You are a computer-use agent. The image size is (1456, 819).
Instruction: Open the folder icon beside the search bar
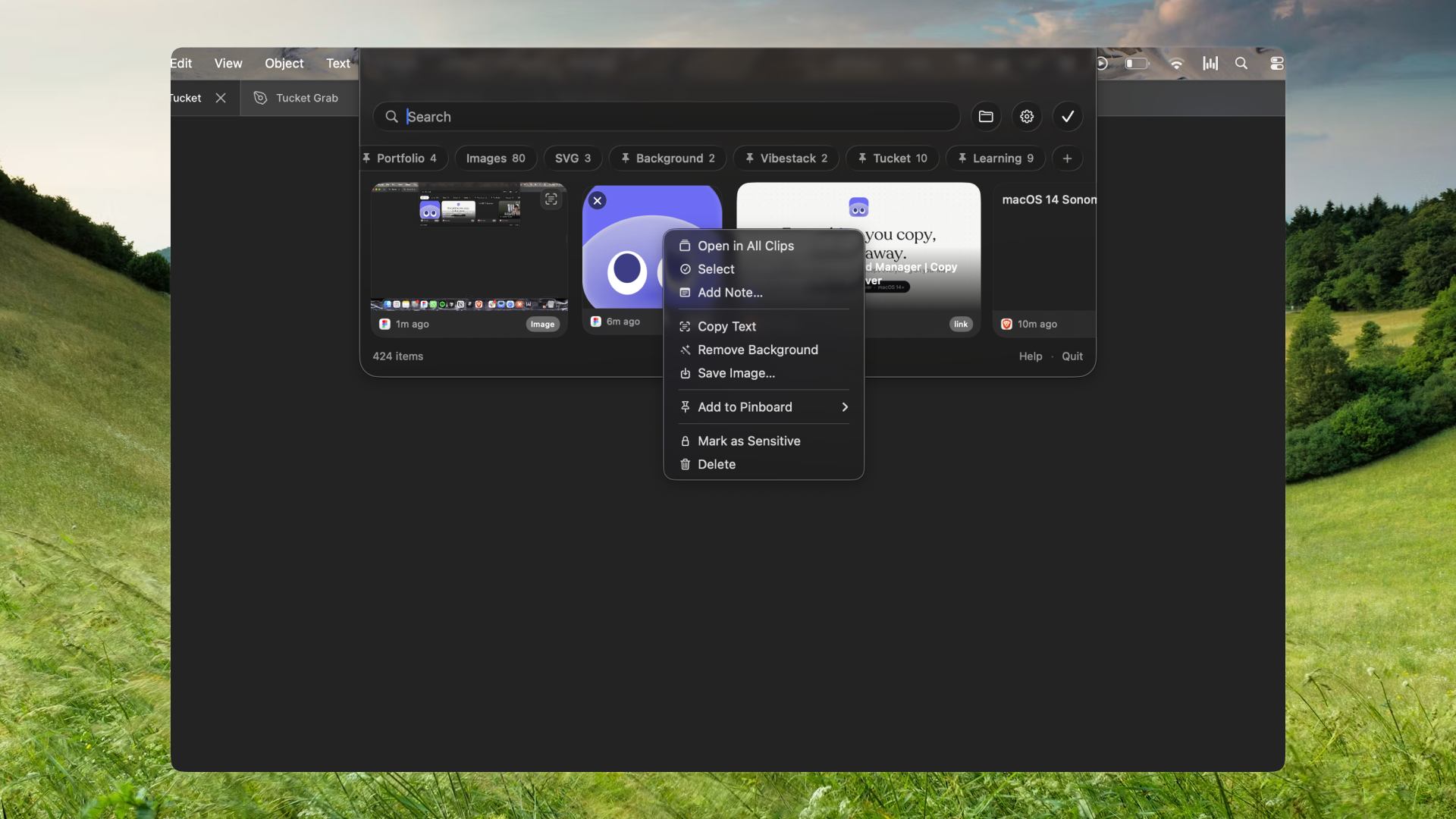point(986,117)
